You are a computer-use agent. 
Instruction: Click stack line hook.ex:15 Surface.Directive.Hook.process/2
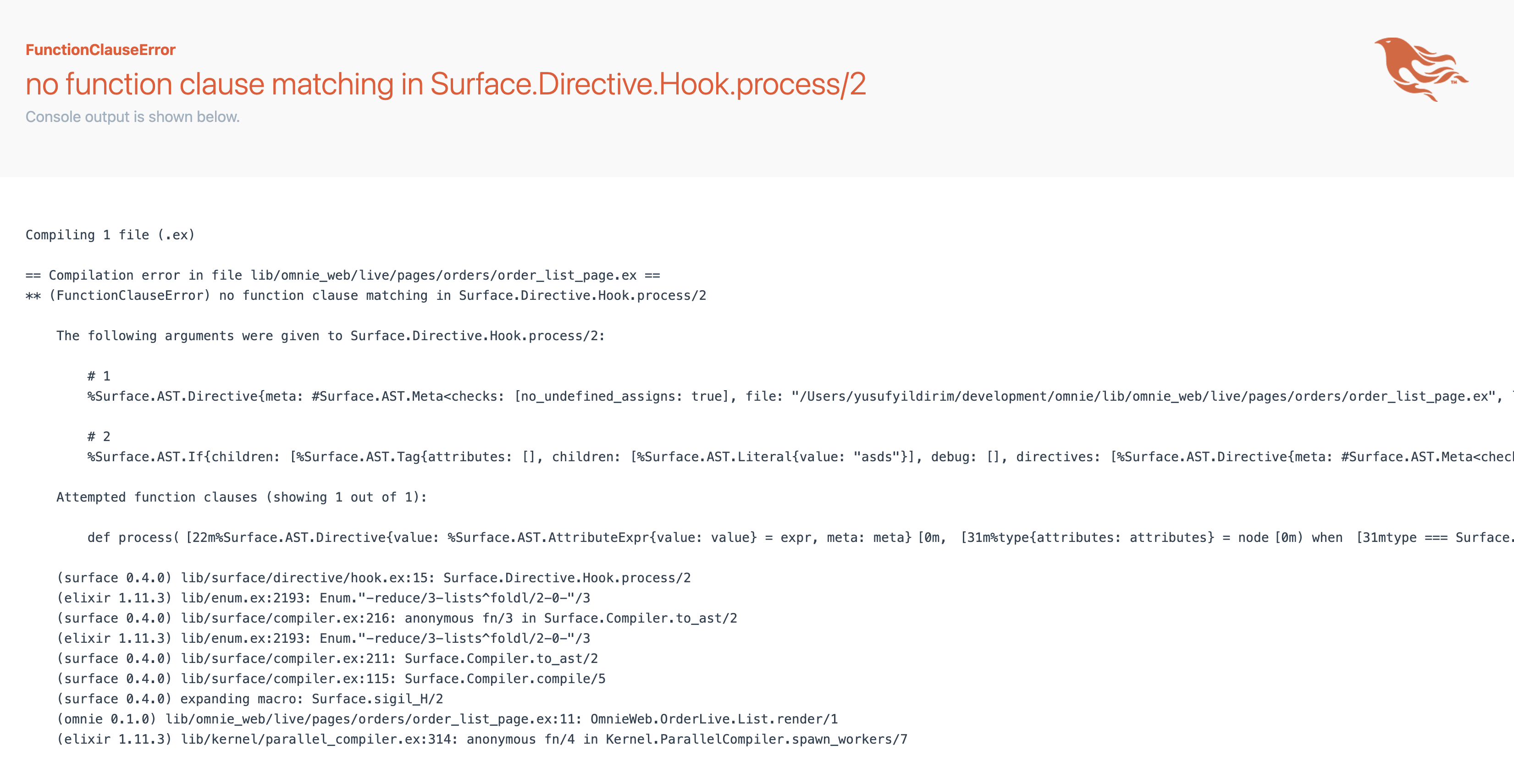pos(374,578)
